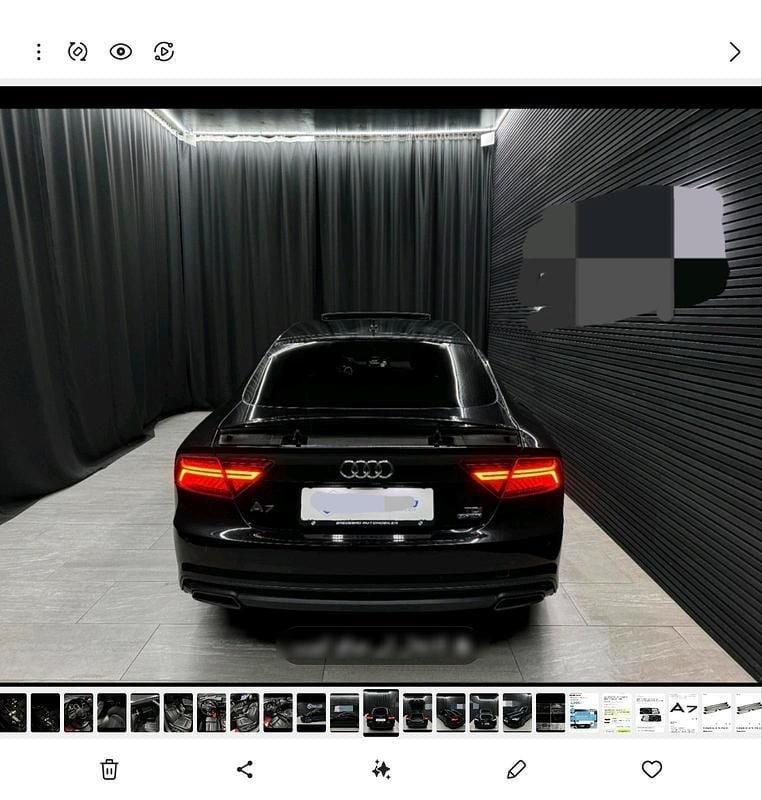Open the three-dot more options menu
The height and width of the screenshot is (800, 762).
tap(39, 52)
